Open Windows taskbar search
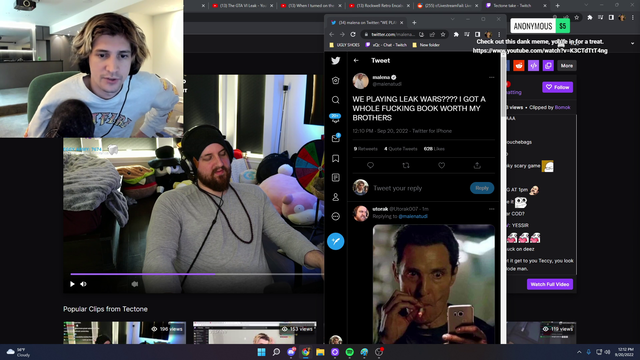This screenshot has height=360, width=640. 276,352
